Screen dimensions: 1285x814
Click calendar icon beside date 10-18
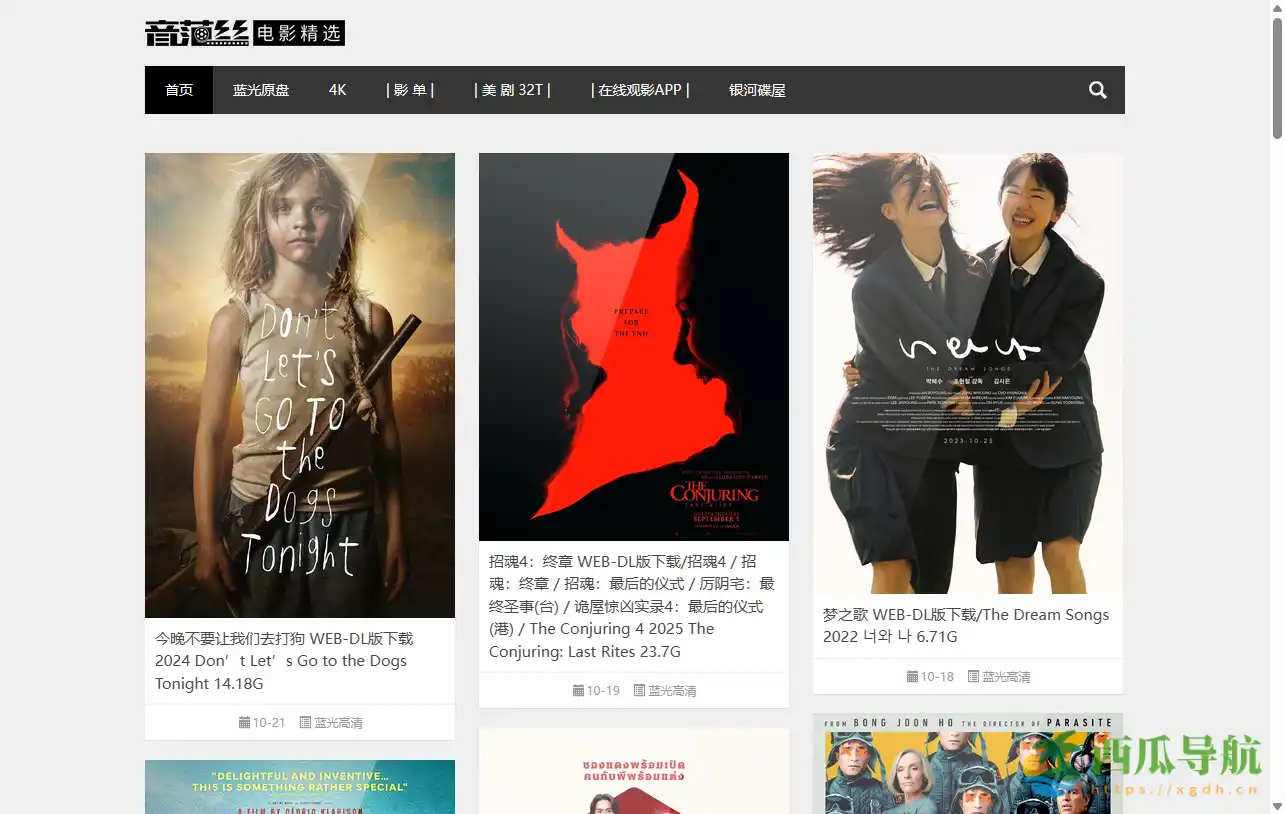pos(912,676)
